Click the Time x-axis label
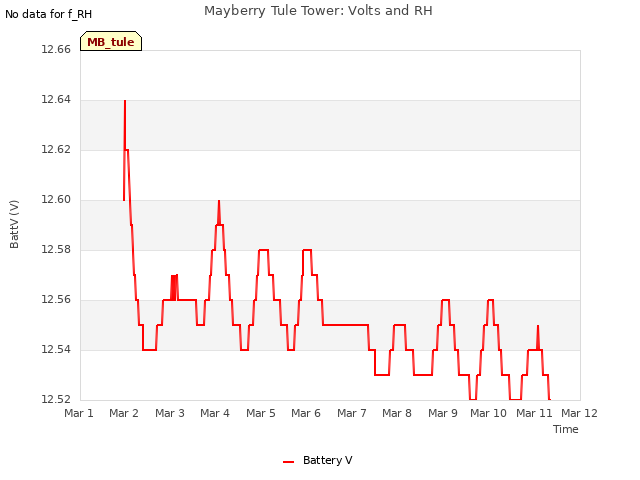The image size is (640, 480). (565, 429)
